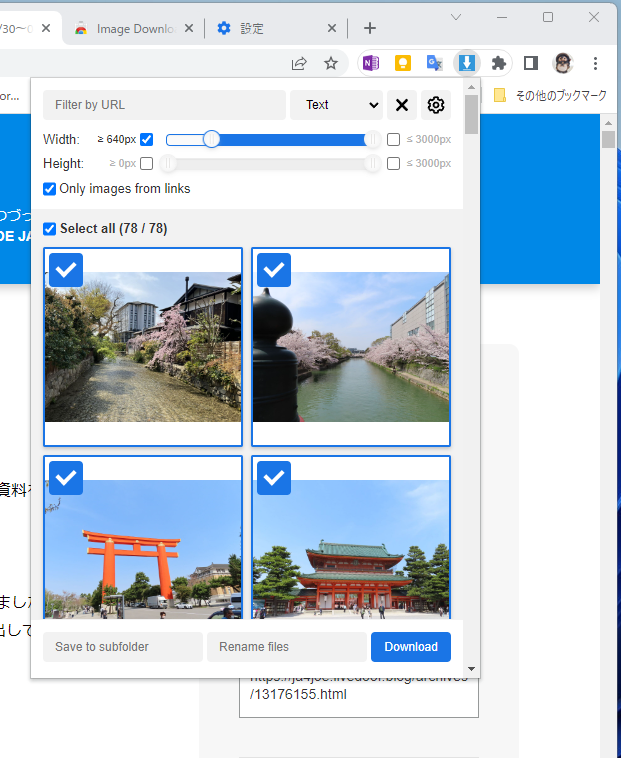This screenshot has width=621, height=758.
Task: Toggle the Image Downloader extension icon
Action: click(466, 63)
